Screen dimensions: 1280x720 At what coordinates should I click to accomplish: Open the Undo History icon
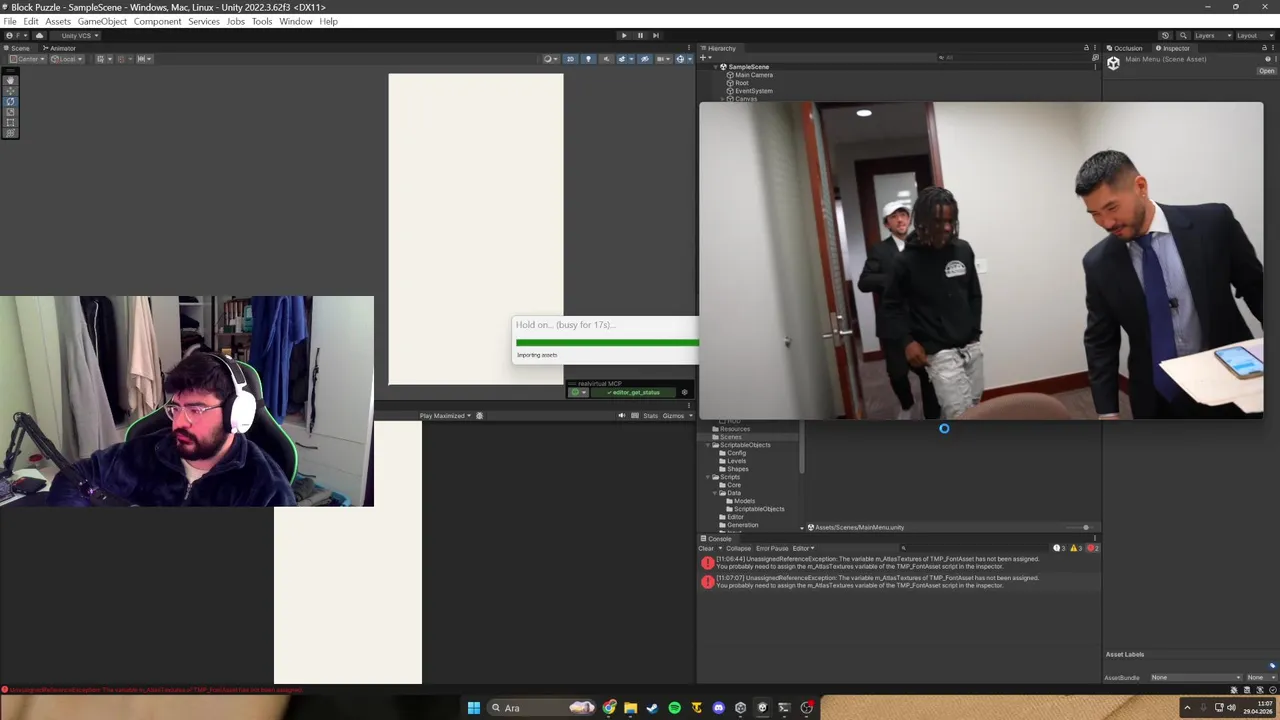[1165, 35]
